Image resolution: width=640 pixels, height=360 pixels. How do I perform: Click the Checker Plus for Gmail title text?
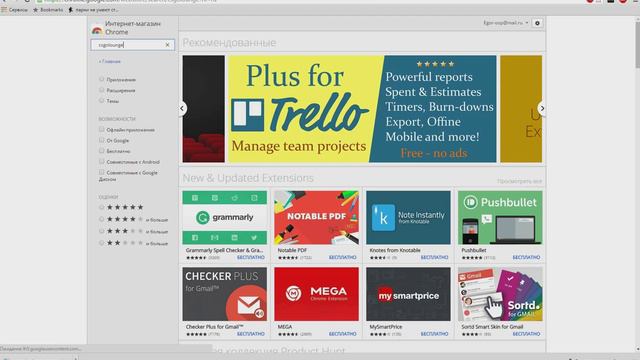(x=214, y=327)
